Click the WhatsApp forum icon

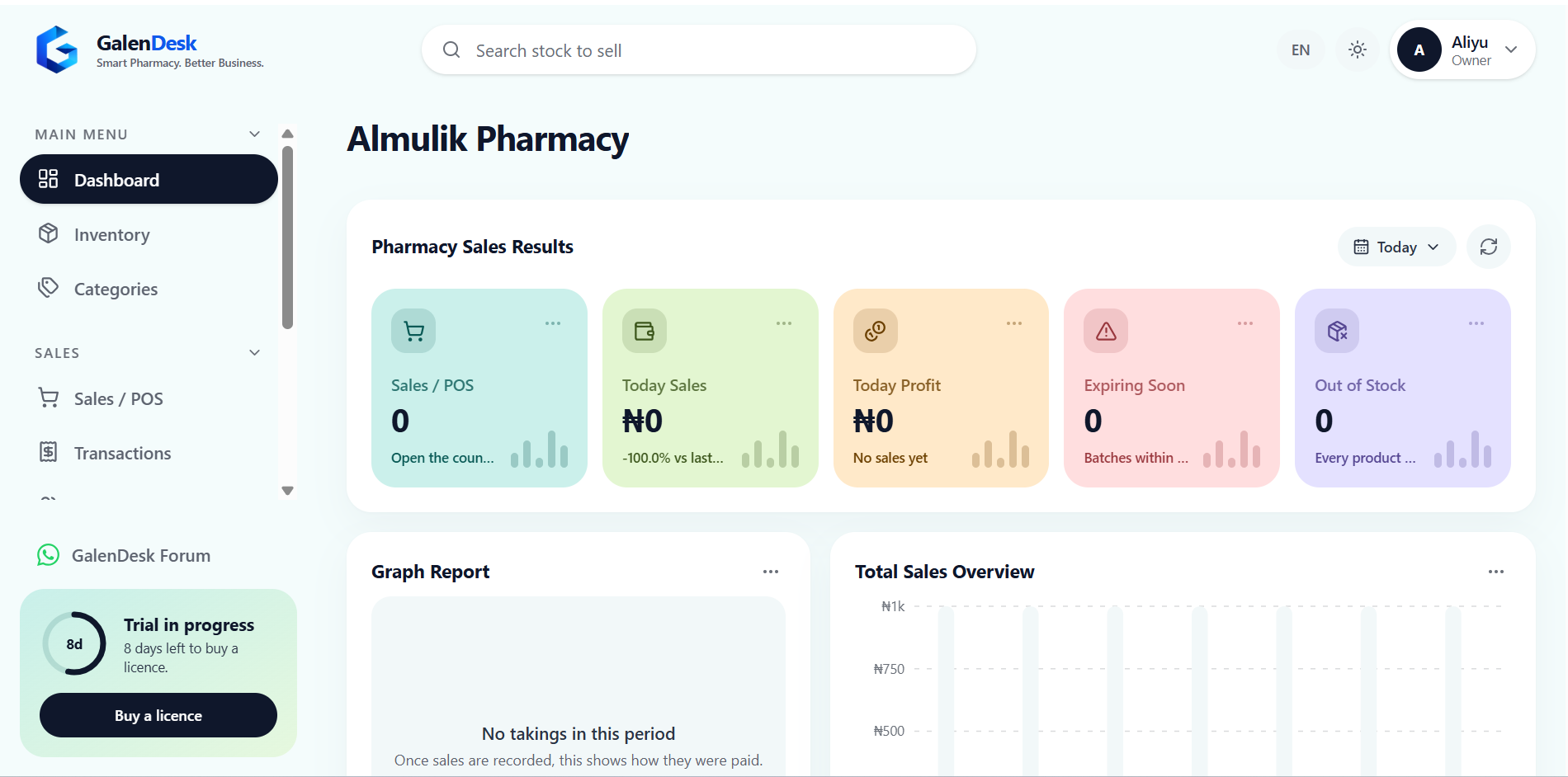click(48, 555)
